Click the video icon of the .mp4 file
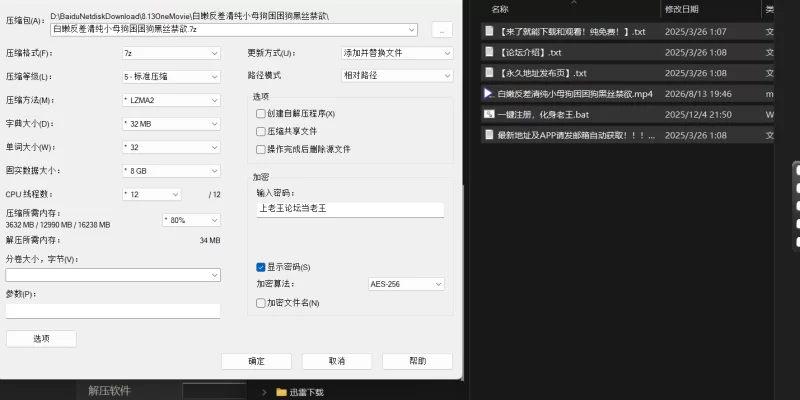 (x=489, y=93)
